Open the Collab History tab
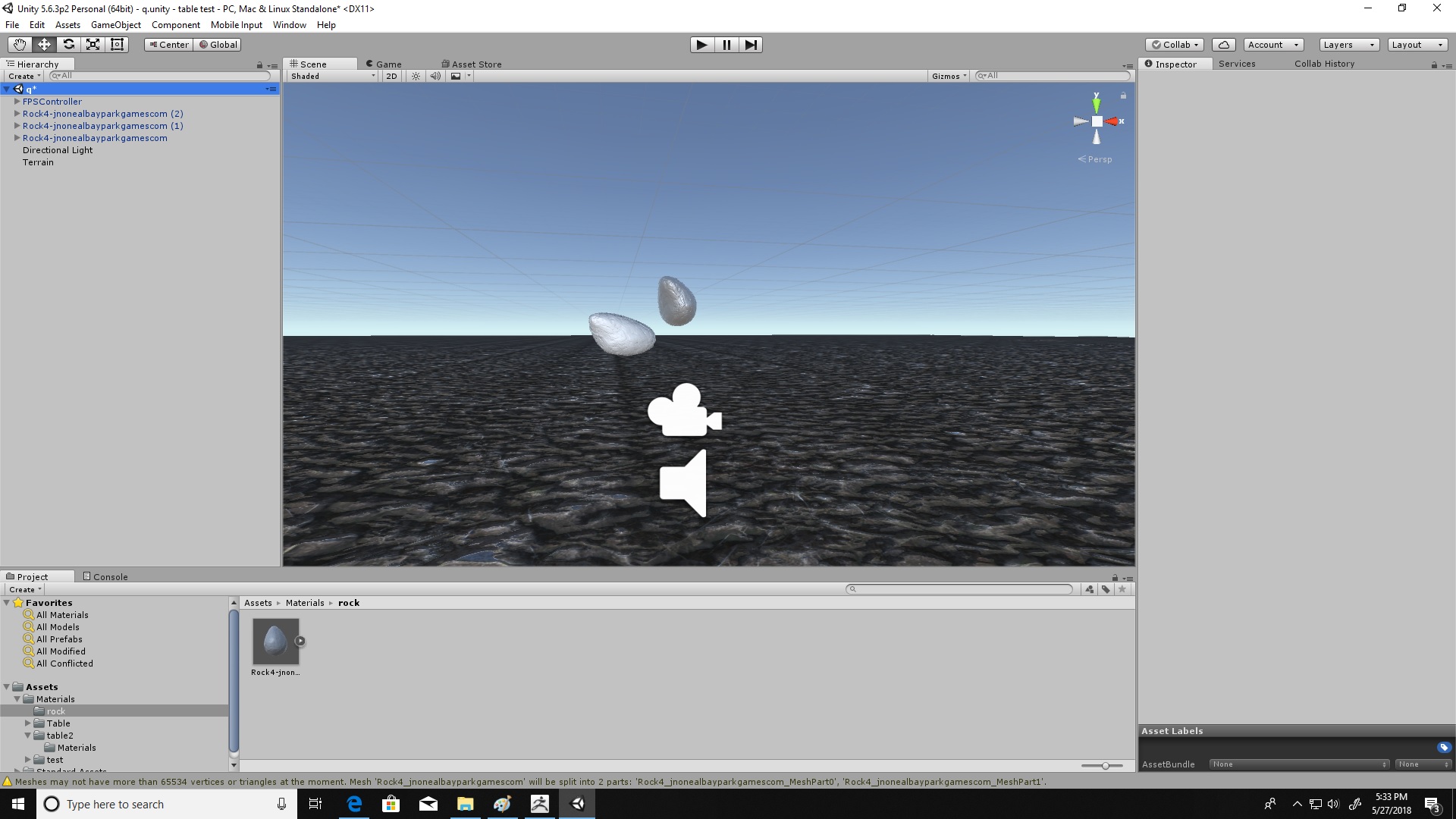The width and height of the screenshot is (1456, 819). coord(1324,64)
